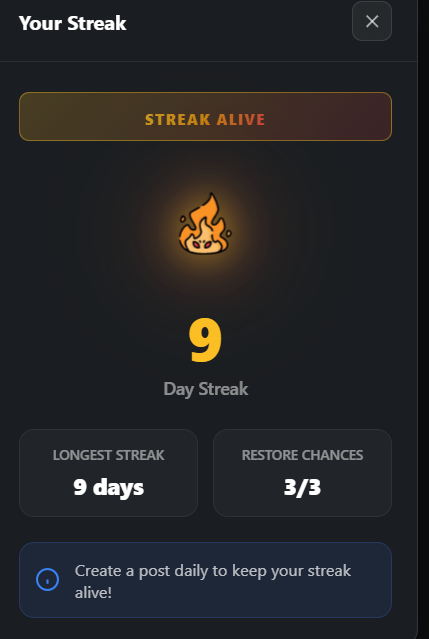Click the Streak Alive status banner
Image resolution: width=429 pixels, height=639 pixels.
point(205,117)
